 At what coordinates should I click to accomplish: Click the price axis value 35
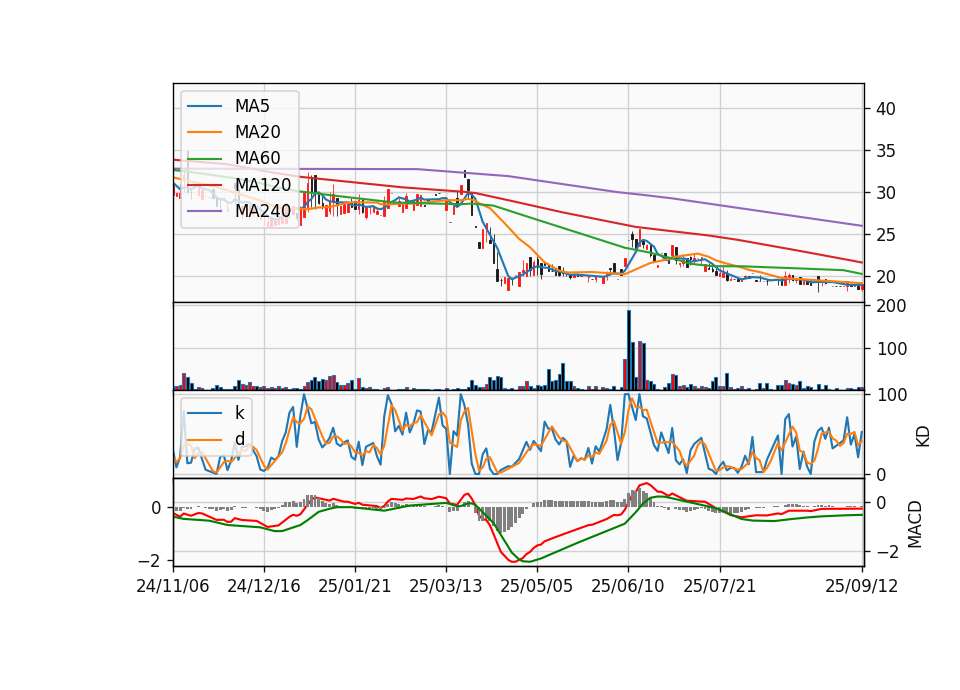886,151
